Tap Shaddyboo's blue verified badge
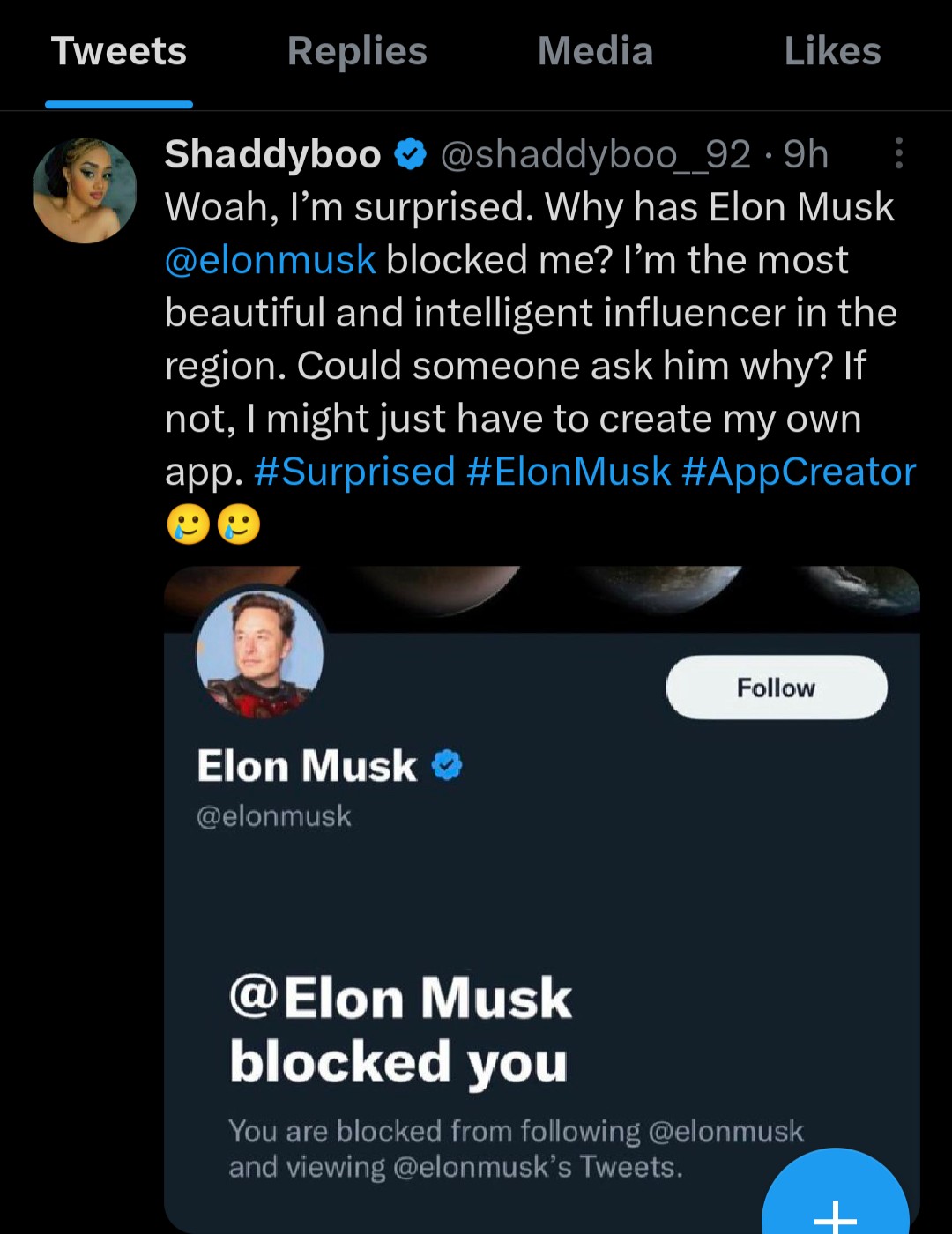 [x=410, y=155]
